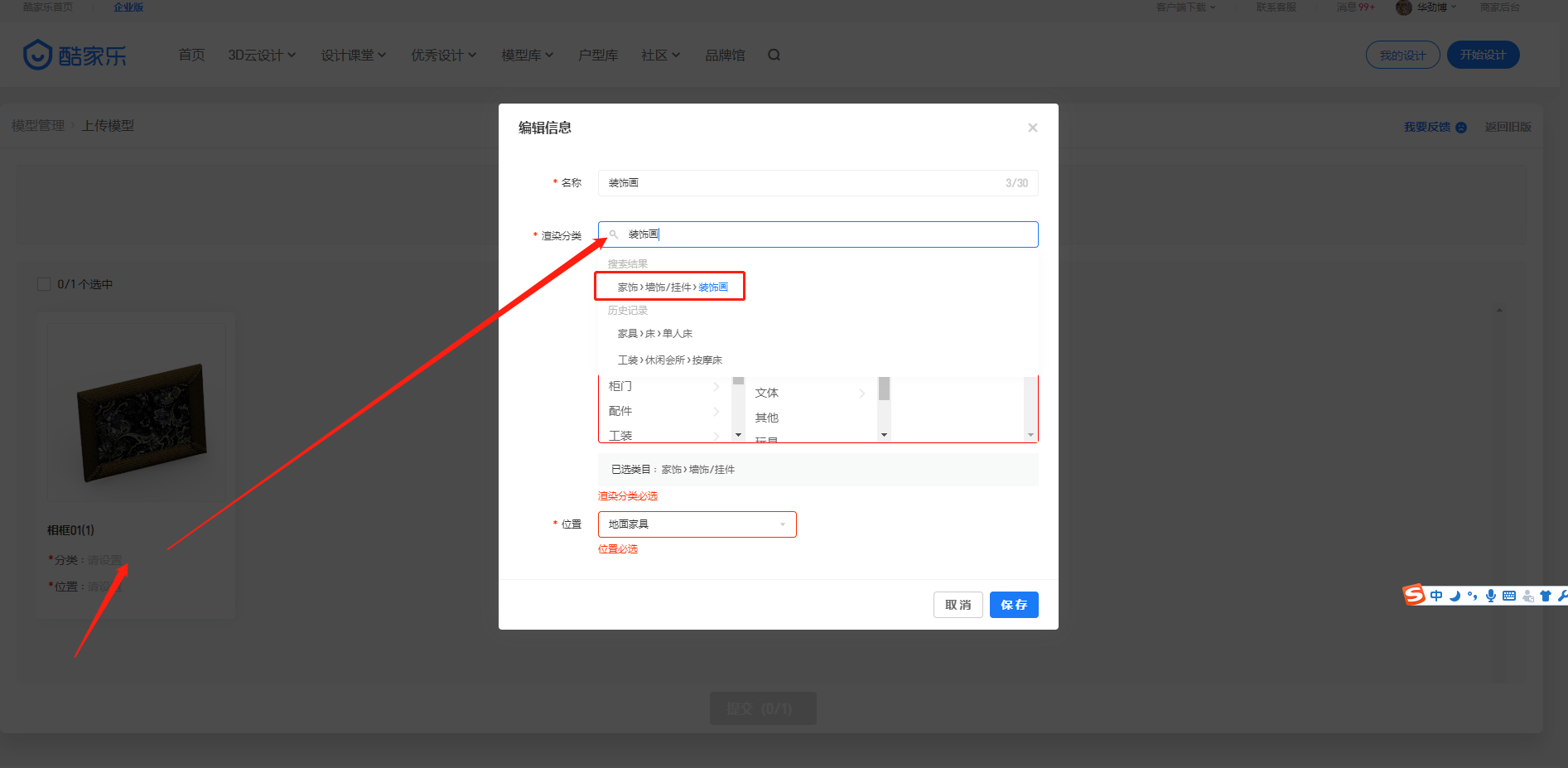Open Sogou input settings via wrench icon
Screen dimensions: 1568x768
[x=1564, y=596]
